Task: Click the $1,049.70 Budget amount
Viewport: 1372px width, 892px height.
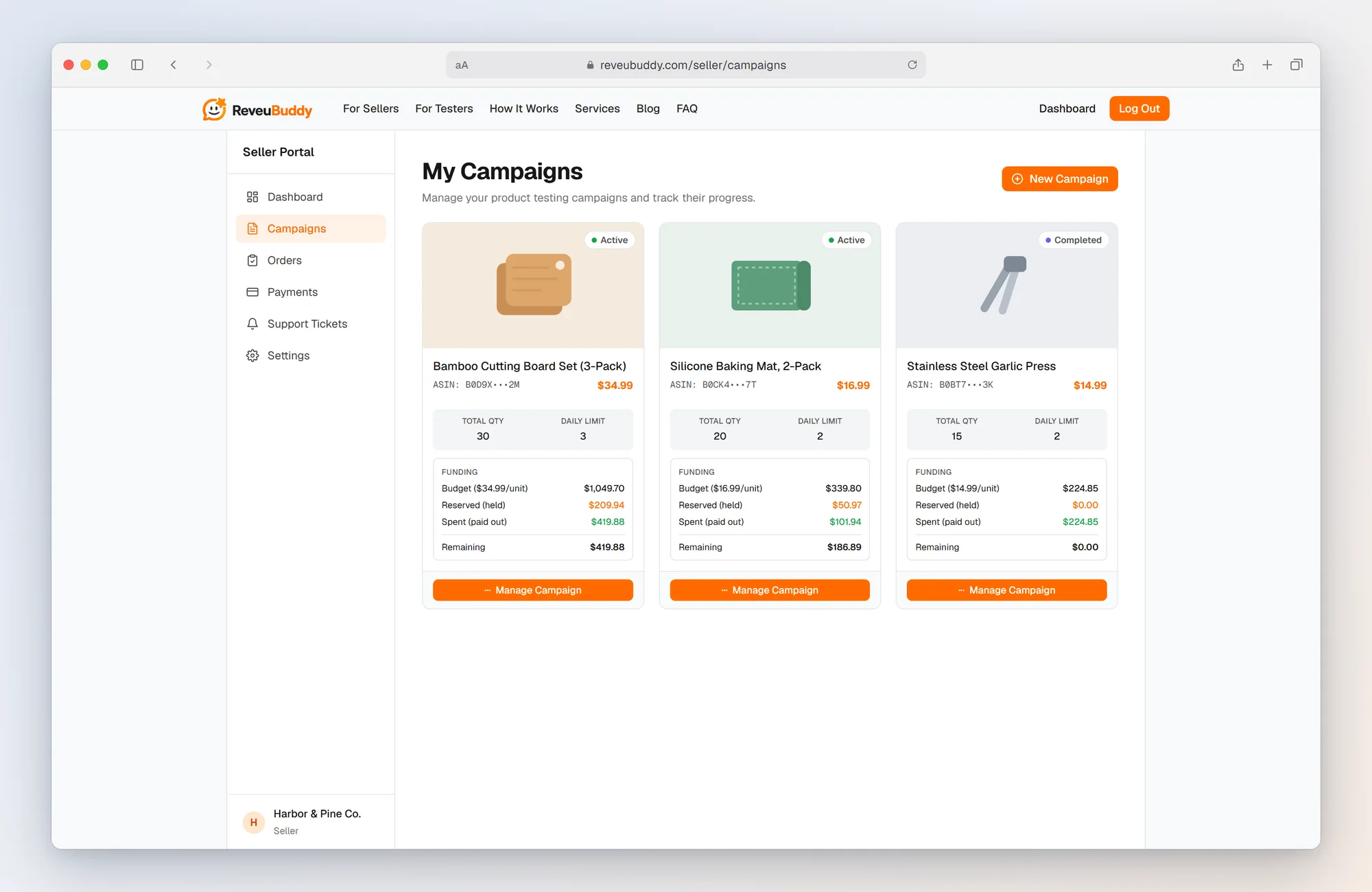Action: click(x=604, y=489)
